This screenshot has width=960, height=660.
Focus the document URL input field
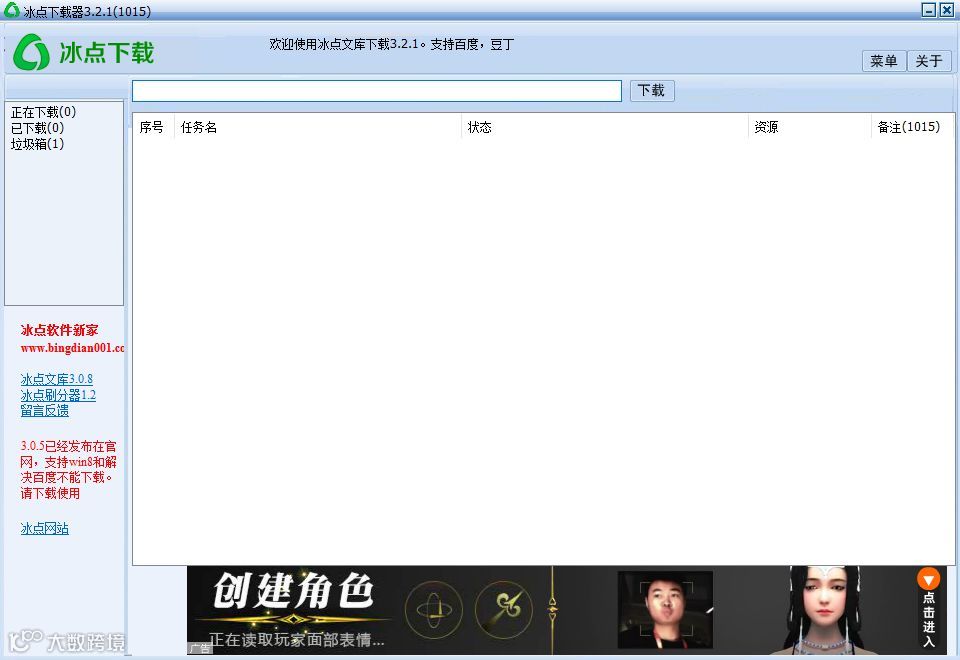(377, 91)
